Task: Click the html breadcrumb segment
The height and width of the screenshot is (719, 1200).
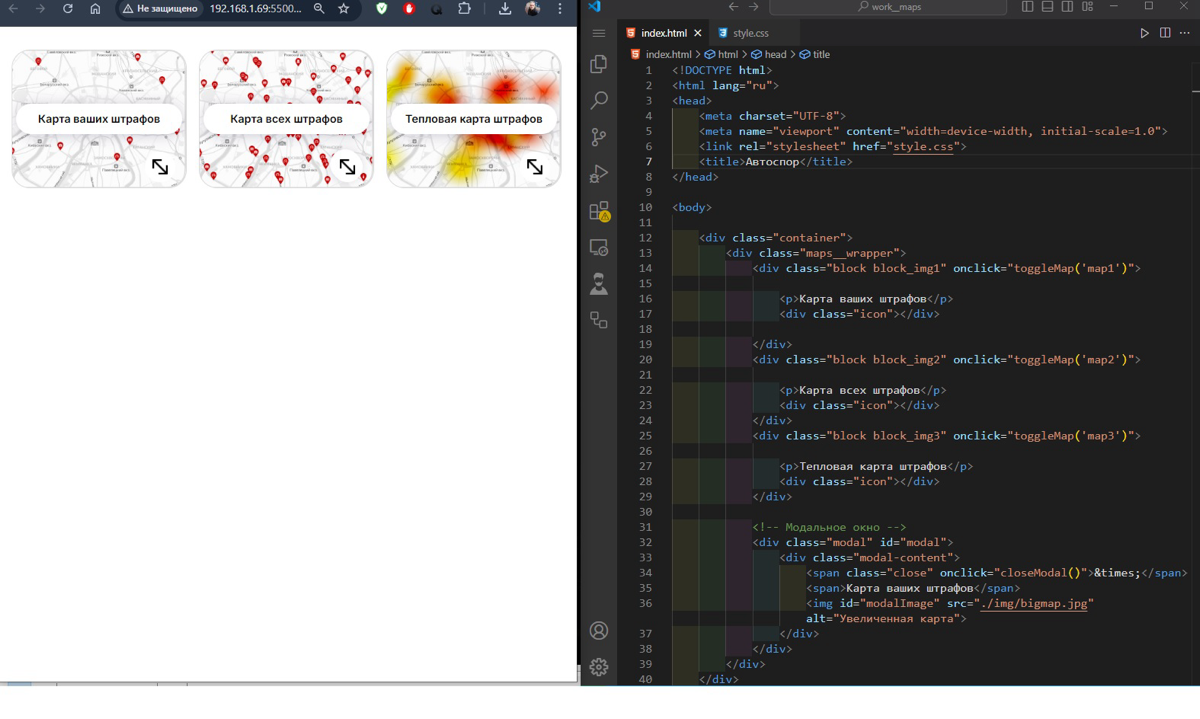Action: pos(721,54)
